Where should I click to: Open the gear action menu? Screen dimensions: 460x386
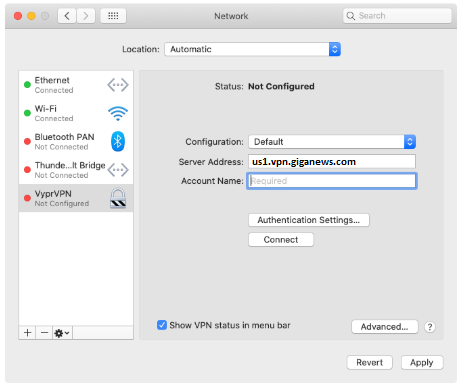[x=62, y=332]
